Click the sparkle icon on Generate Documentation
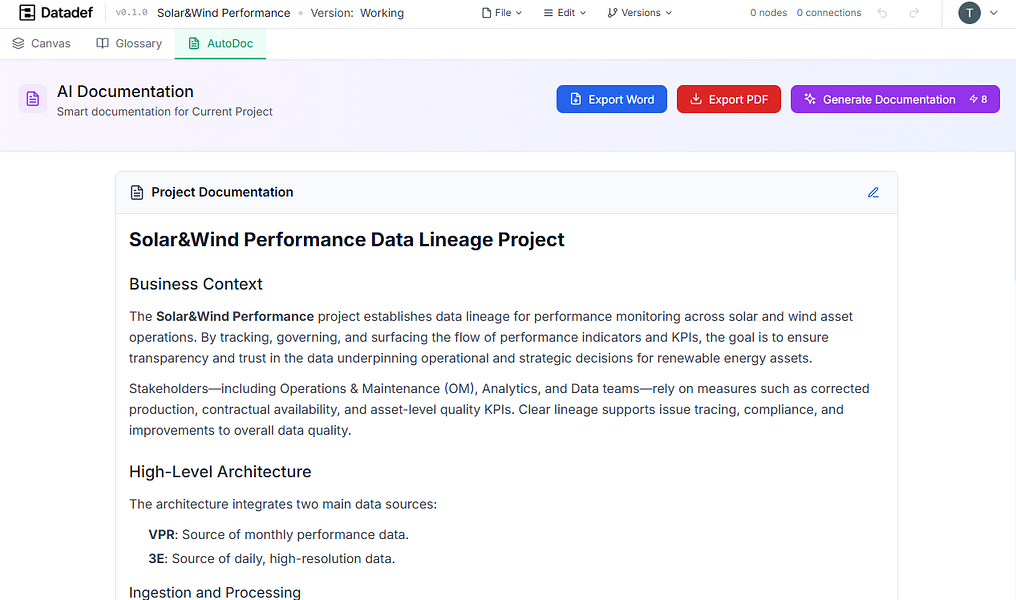 (810, 99)
